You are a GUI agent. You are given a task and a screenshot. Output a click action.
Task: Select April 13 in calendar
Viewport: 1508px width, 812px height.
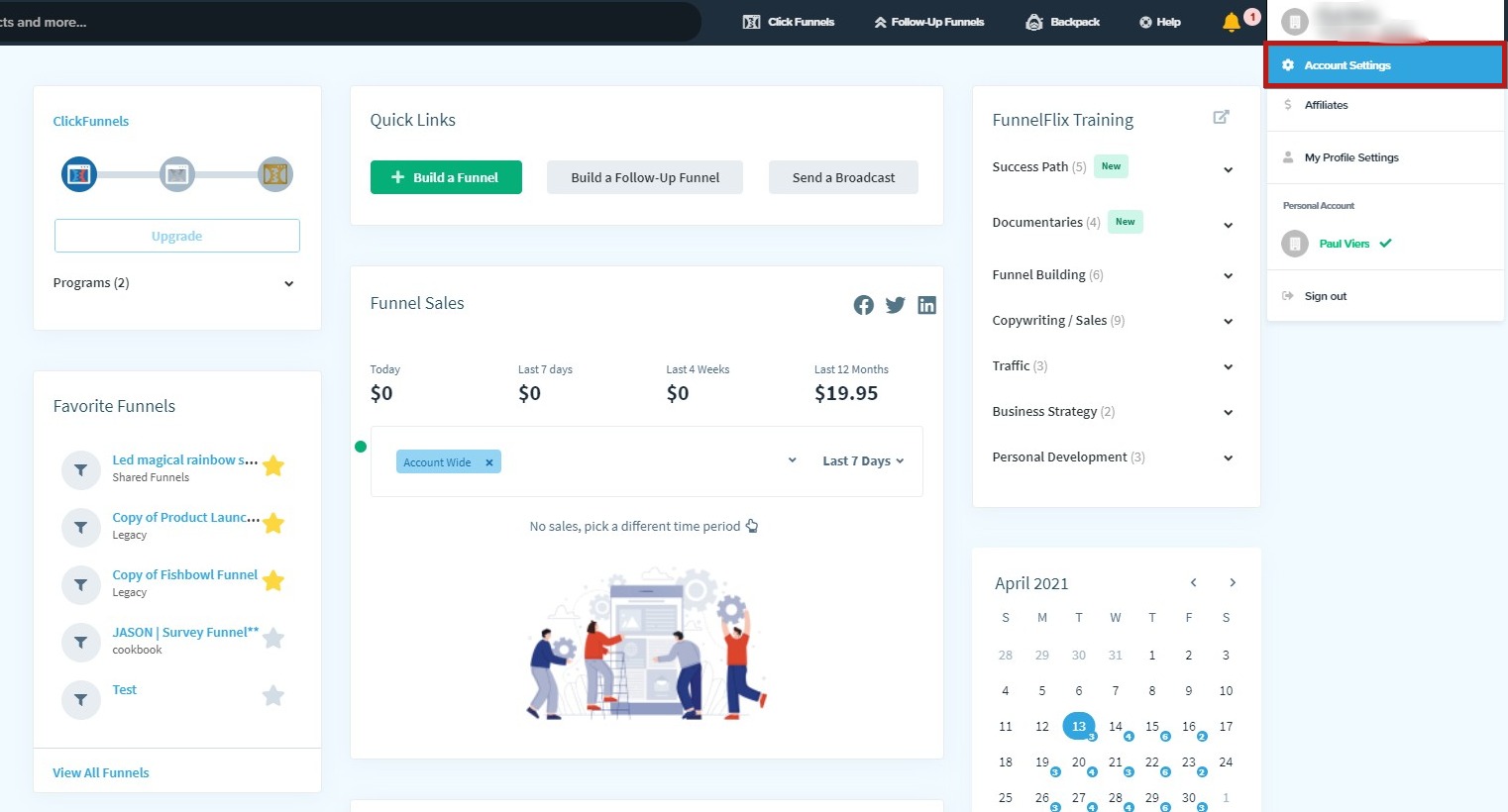coord(1079,726)
